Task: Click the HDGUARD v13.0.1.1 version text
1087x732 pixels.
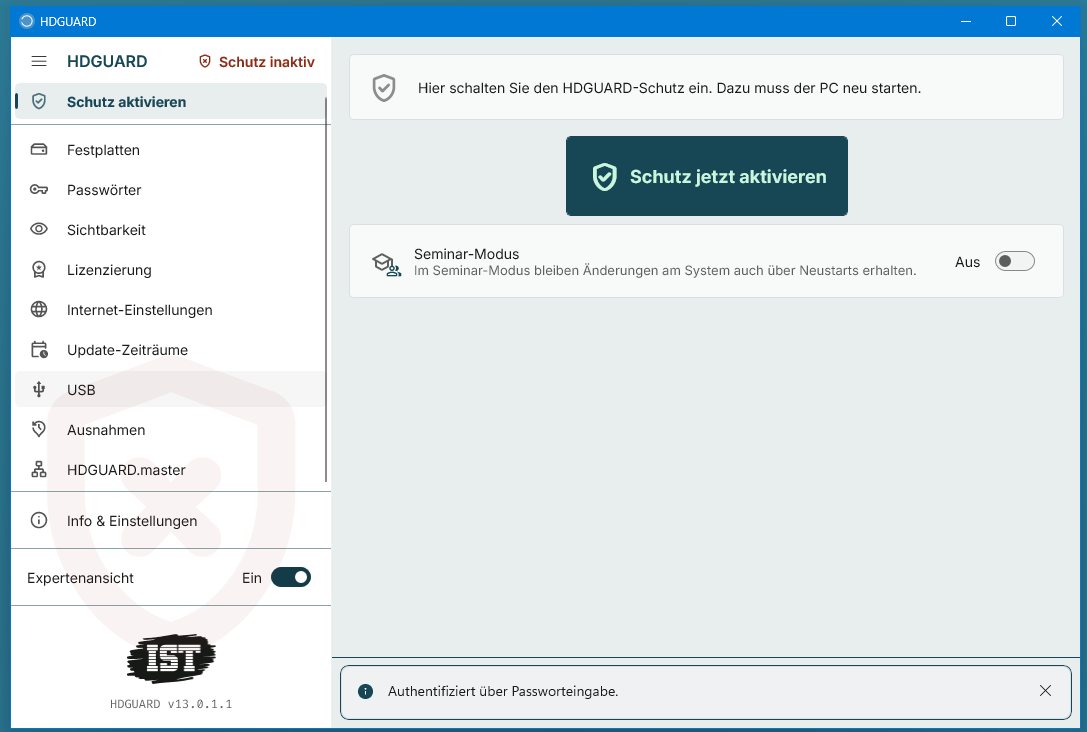Action: [171, 704]
